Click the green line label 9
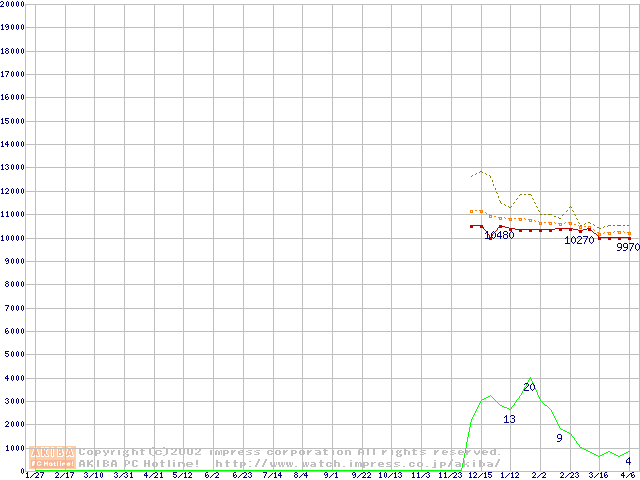Image resolution: width=640 pixels, height=480 pixels. point(559,438)
